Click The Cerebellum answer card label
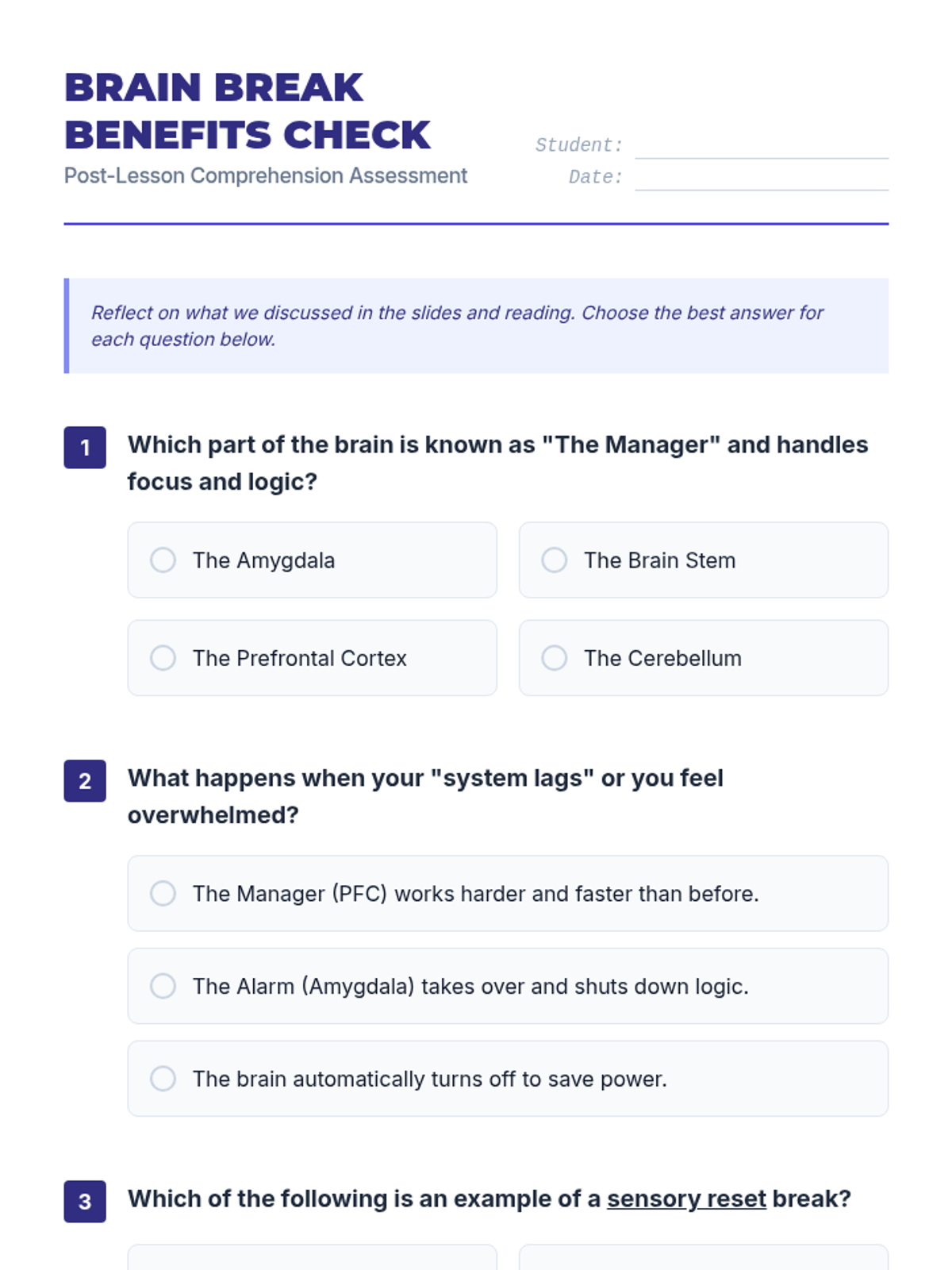The image size is (952, 1270). (662, 658)
